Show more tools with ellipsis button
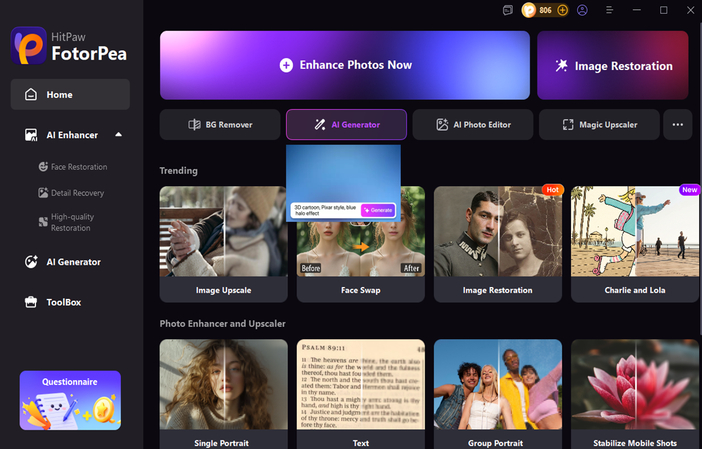 pyautogui.click(x=678, y=124)
